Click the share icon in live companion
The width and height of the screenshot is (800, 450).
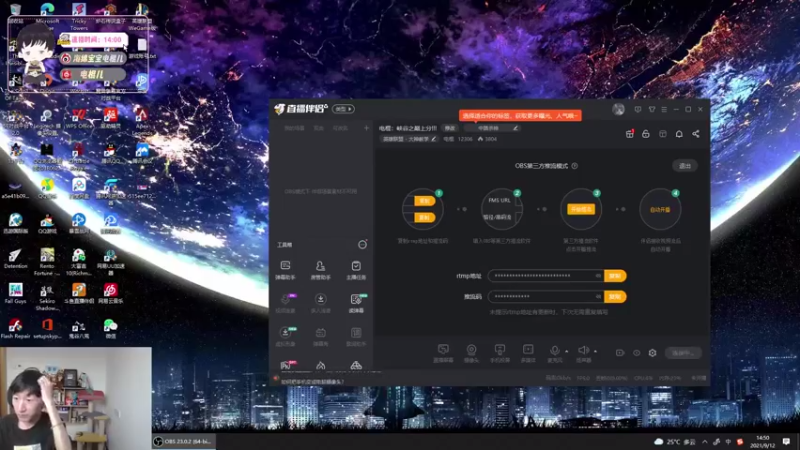(x=696, y=134)
